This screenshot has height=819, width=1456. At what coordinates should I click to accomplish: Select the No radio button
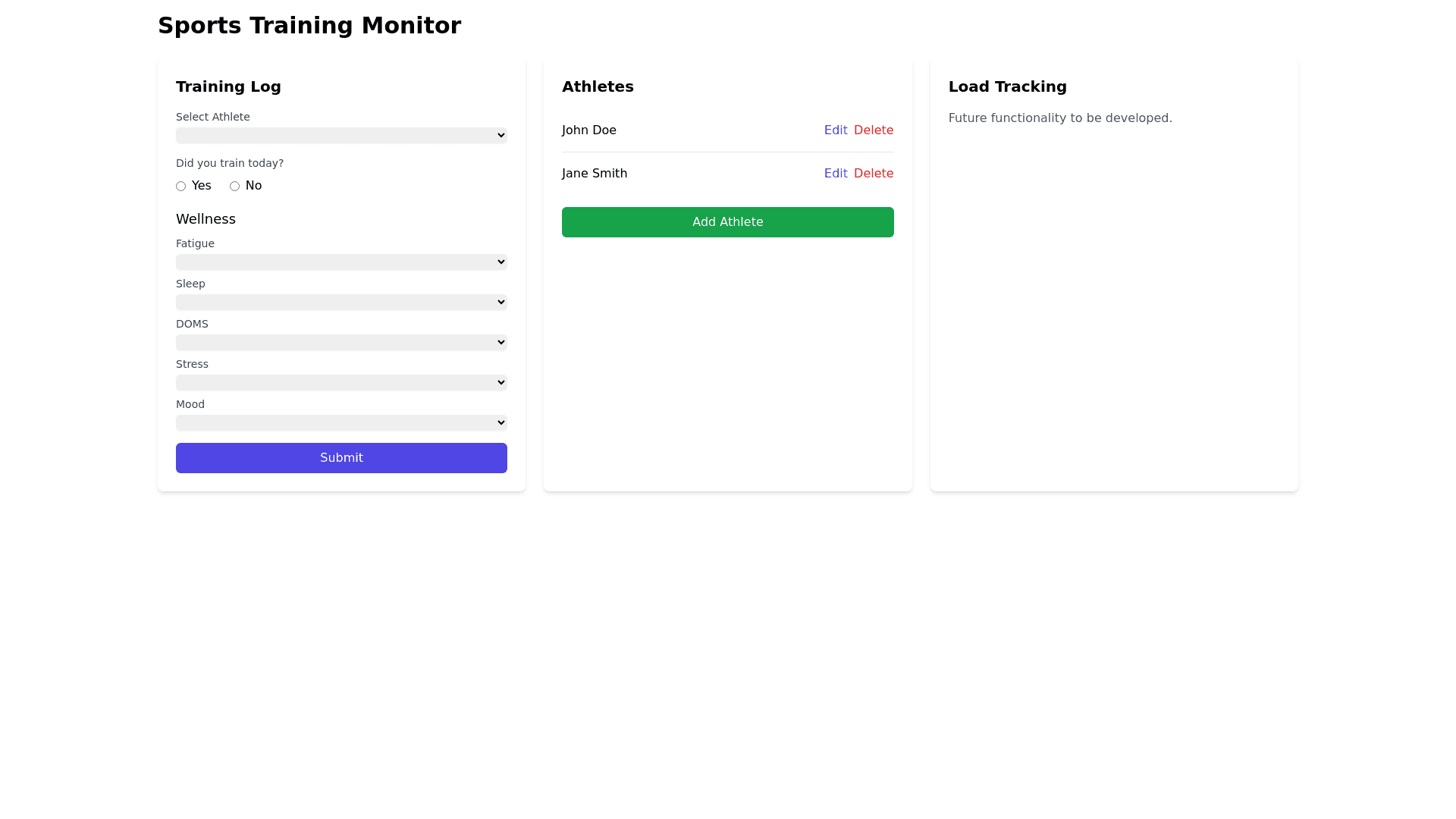coord(234,186)
